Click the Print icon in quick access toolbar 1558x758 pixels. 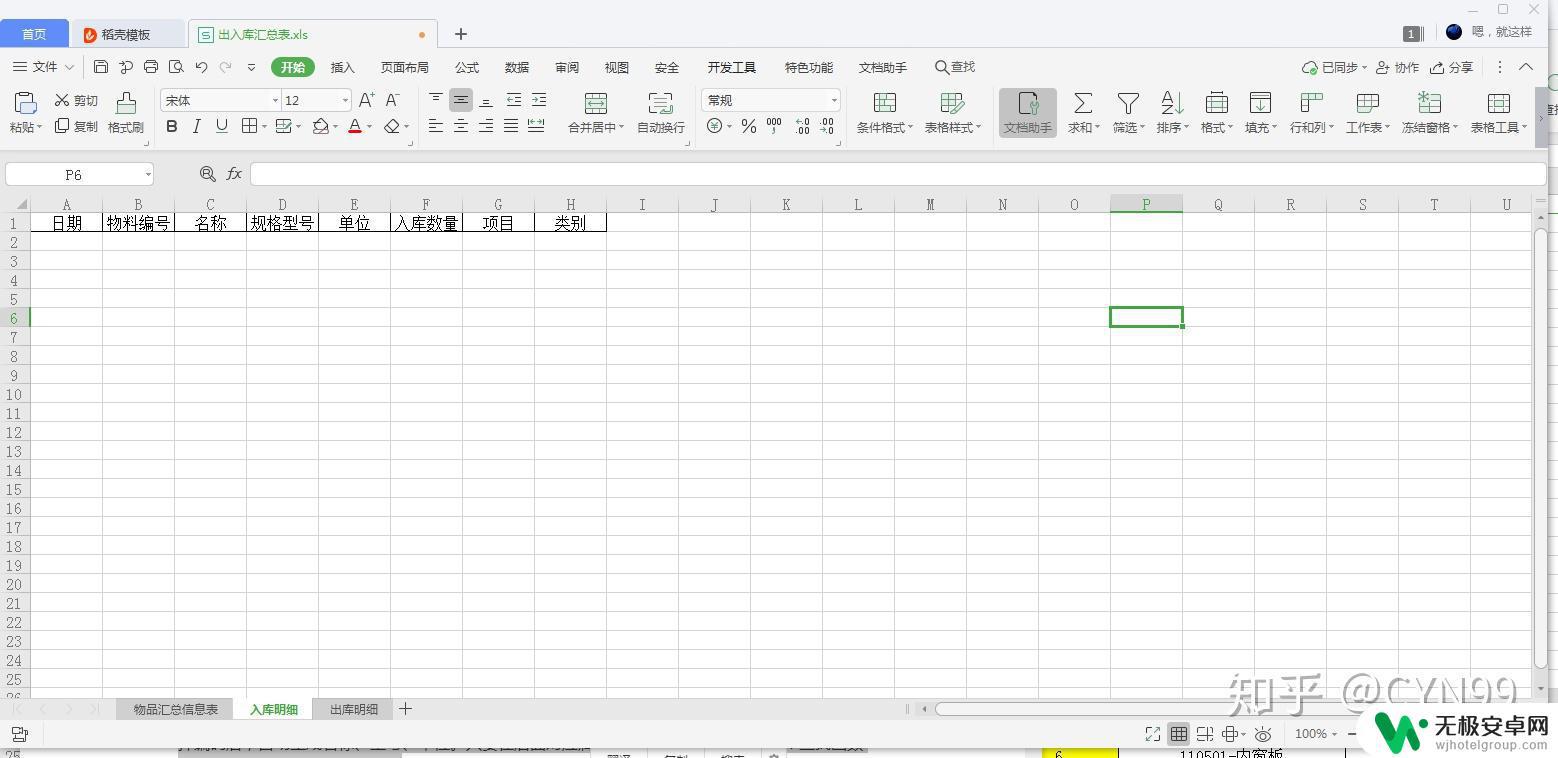point(151,67)
